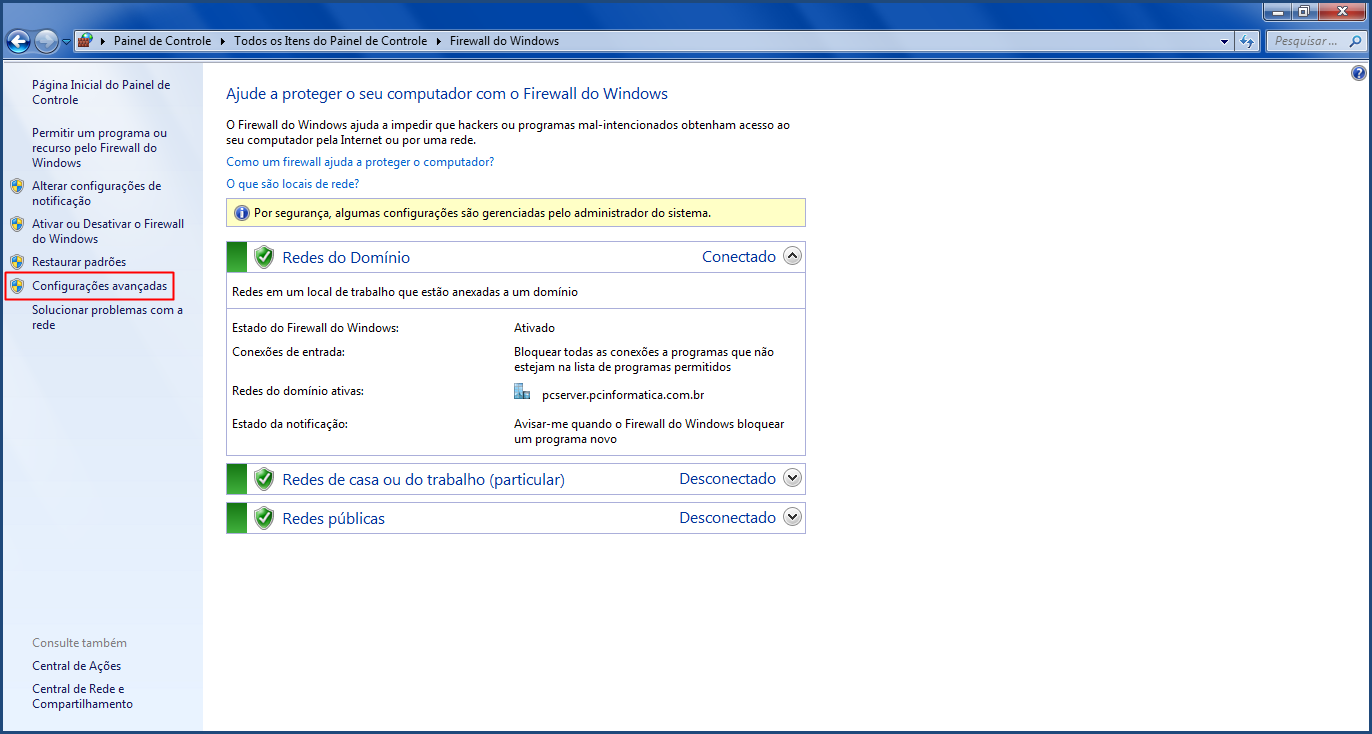This screenshot has width=1372, height=734.
Task: Click Redes de casa ou do trabalho heading
Action: 424,480
